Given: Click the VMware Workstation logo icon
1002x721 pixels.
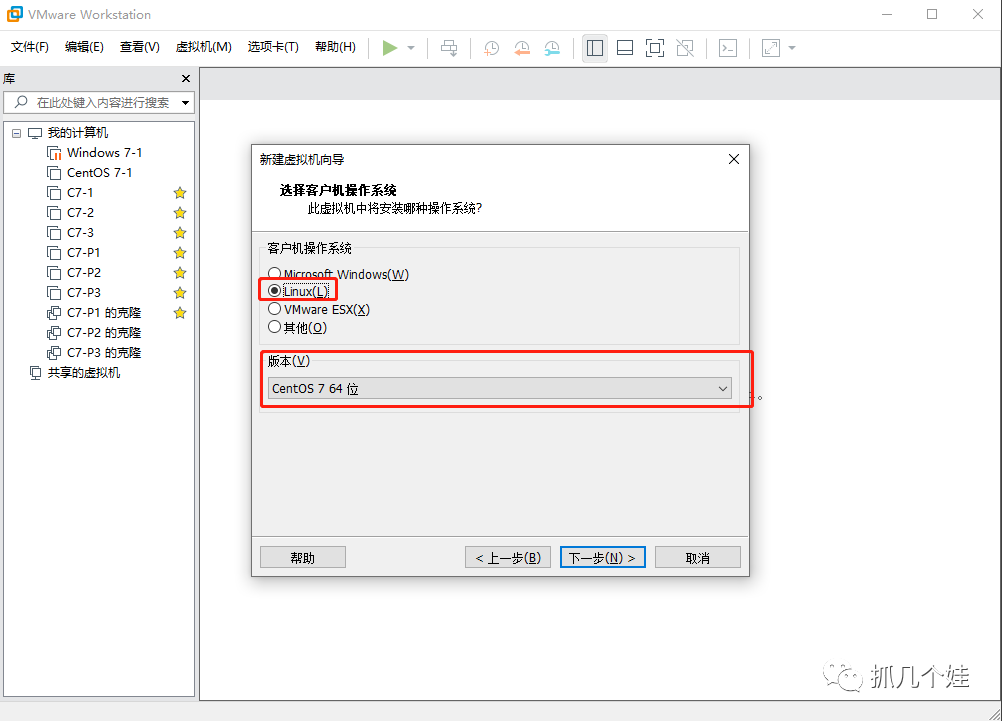Looking at the screenshot, I should pos(14,14).
